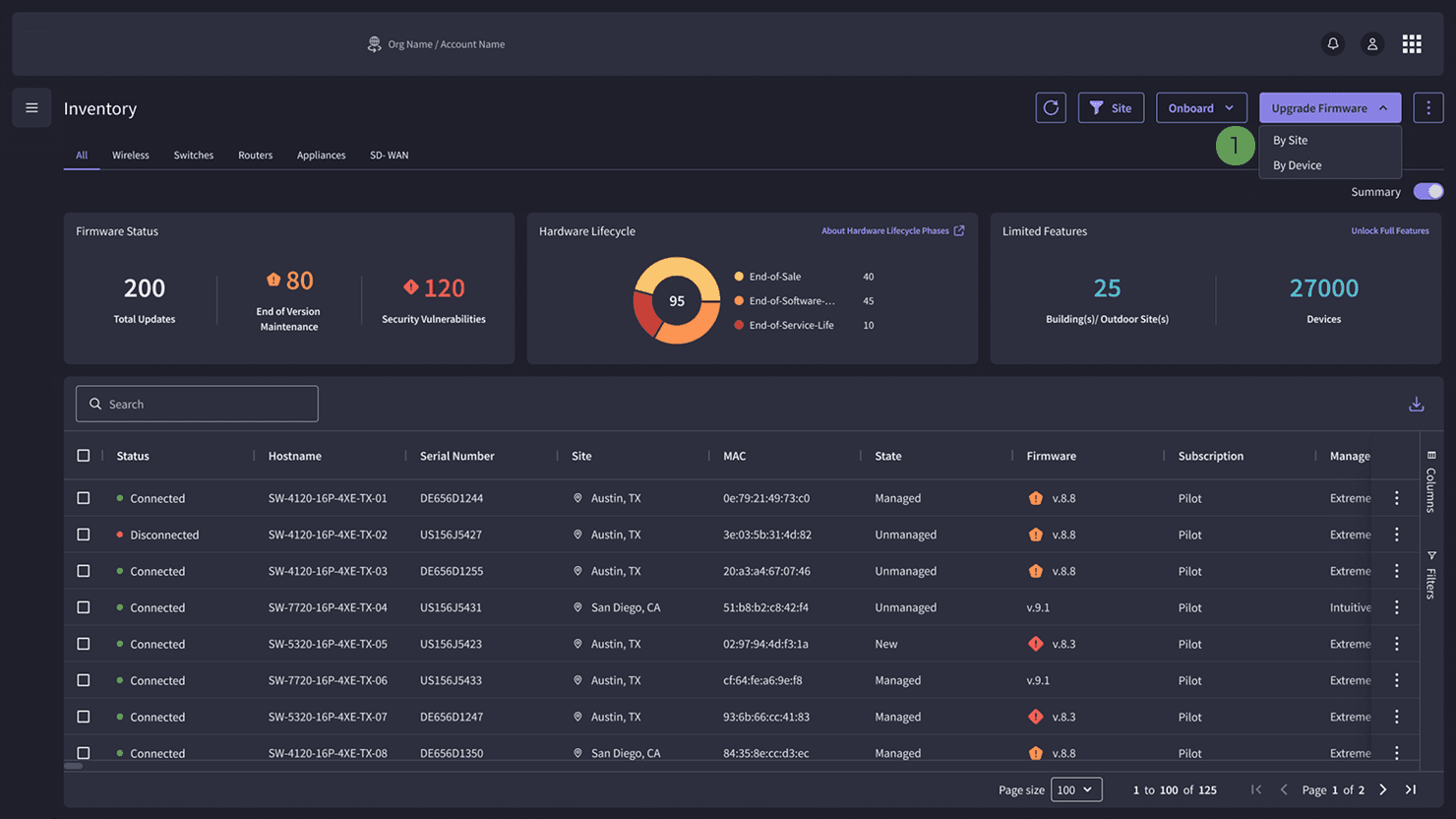Switch to the SD-WAN tab
Image resolution: width=1456 pixels, height=819 pixels.
tap(389, 155)
